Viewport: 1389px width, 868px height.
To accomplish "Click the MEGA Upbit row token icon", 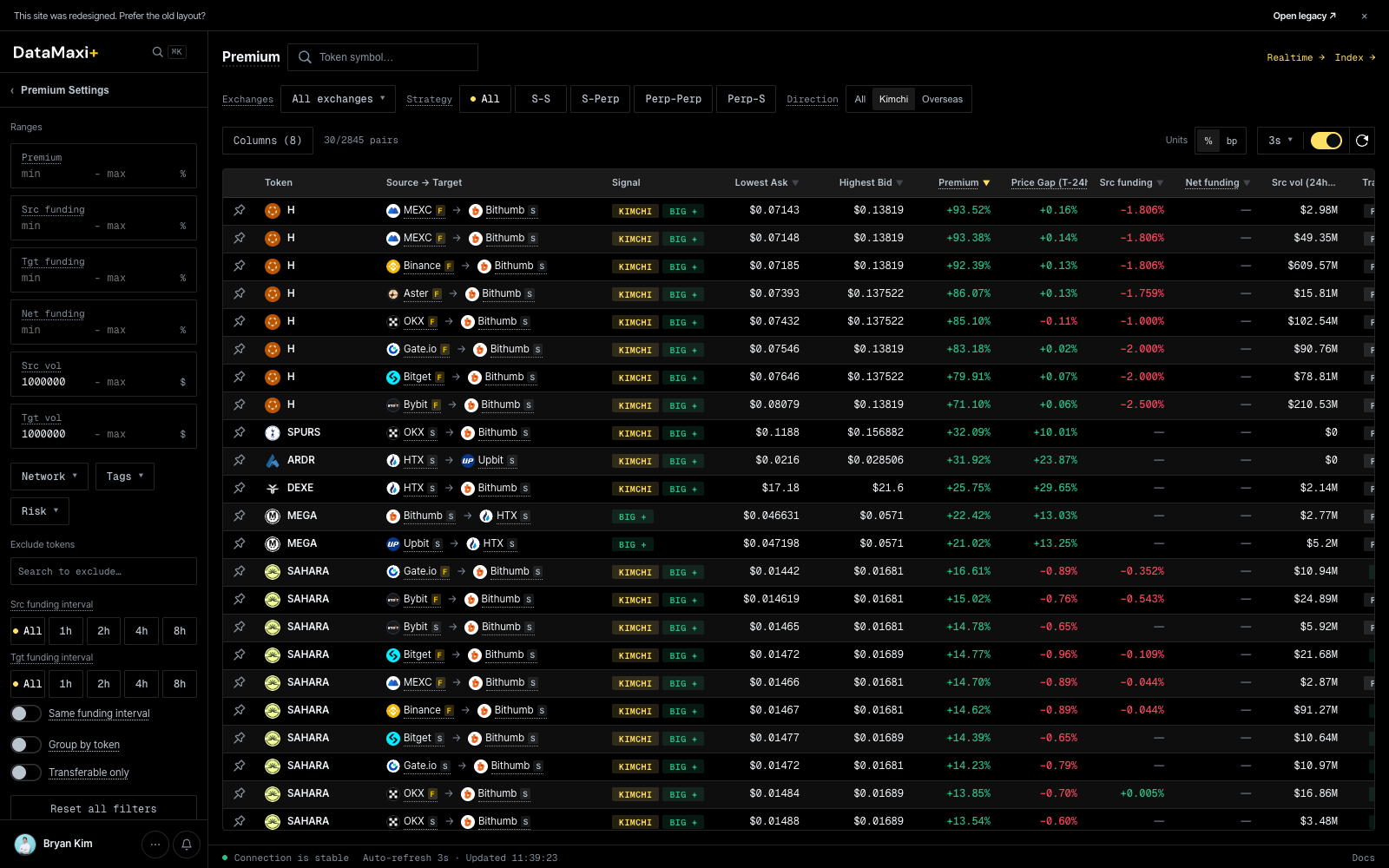I will [273, 543].
